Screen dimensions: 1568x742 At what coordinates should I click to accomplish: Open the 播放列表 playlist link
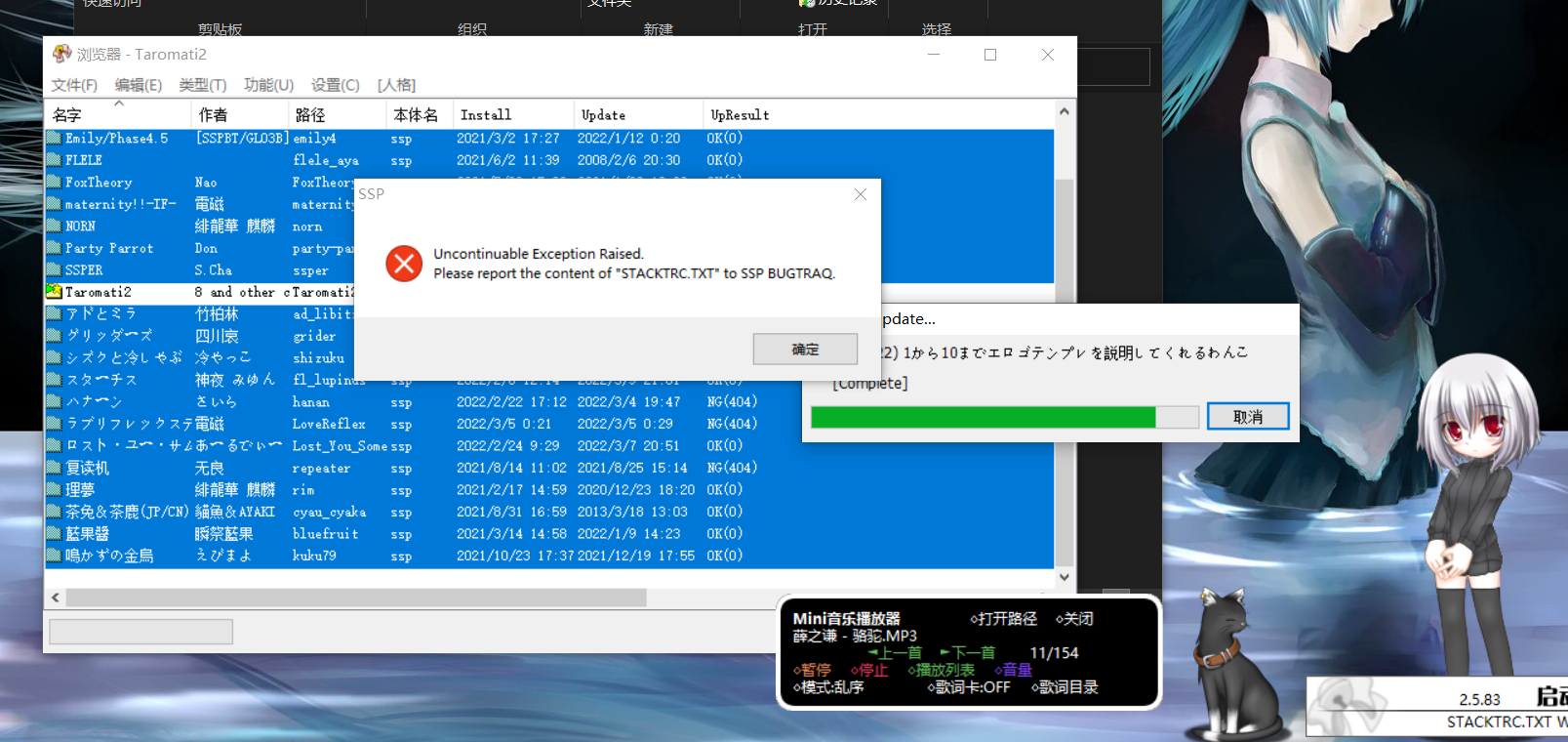pyautogui.click(x=942, y=670)
